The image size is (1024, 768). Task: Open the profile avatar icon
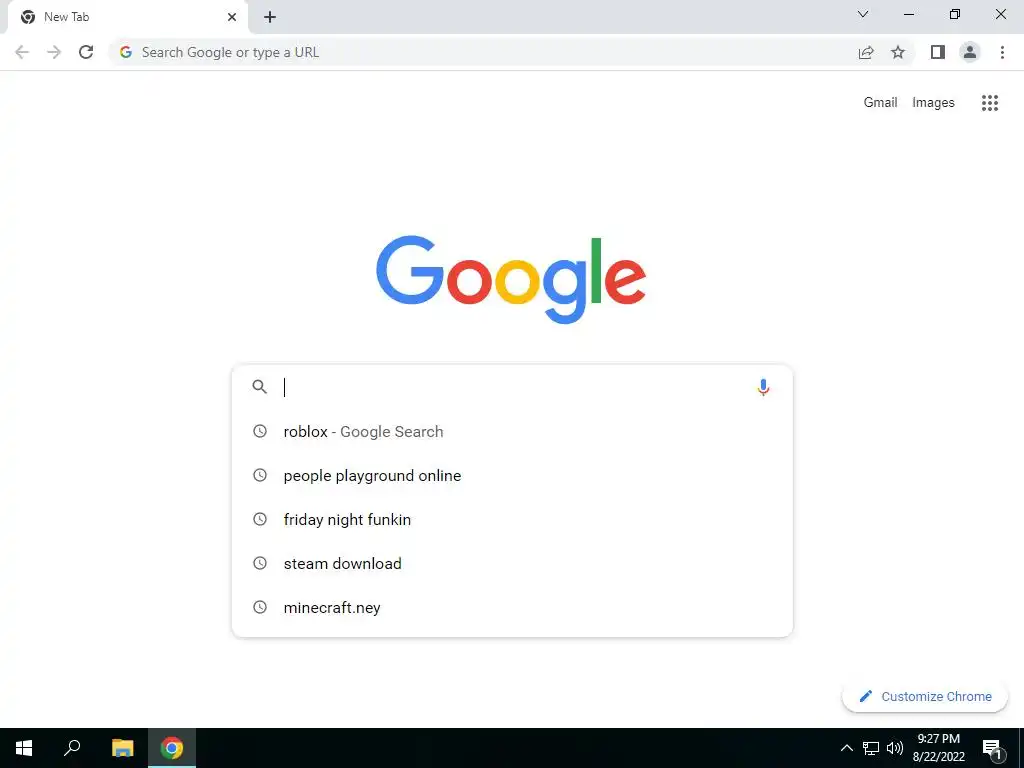[x=970, y=52]
